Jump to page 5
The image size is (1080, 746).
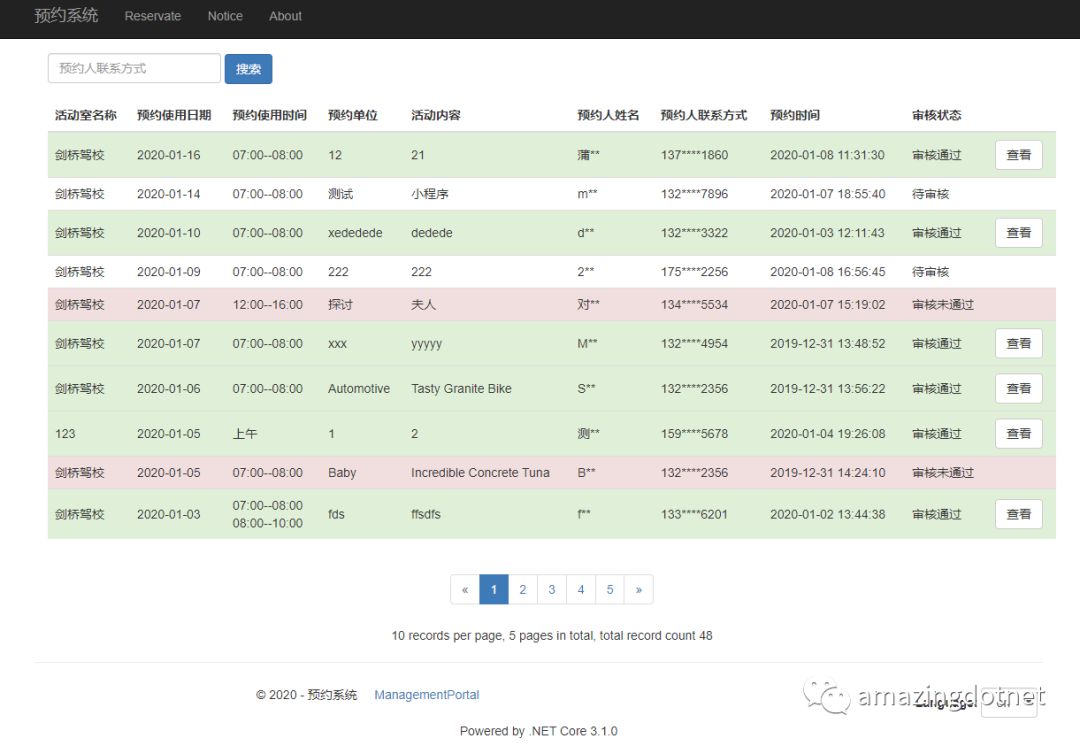coord(610,590)
